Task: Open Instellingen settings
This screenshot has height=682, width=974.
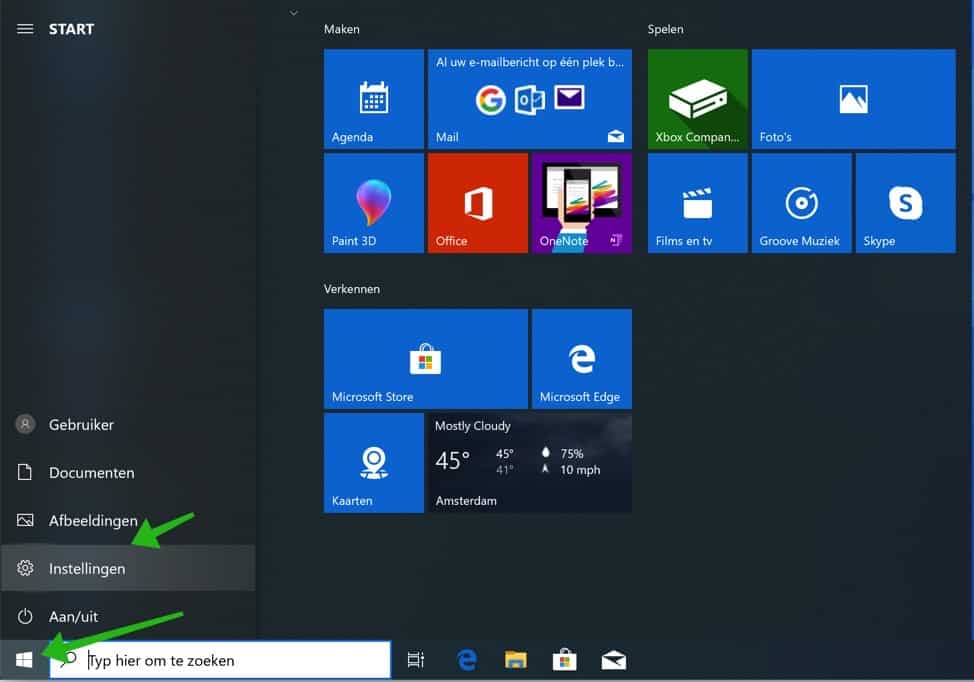Action: click(x=127, y=568)
